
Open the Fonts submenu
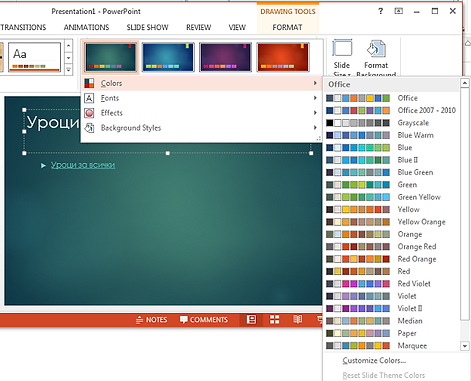point(202,98)
